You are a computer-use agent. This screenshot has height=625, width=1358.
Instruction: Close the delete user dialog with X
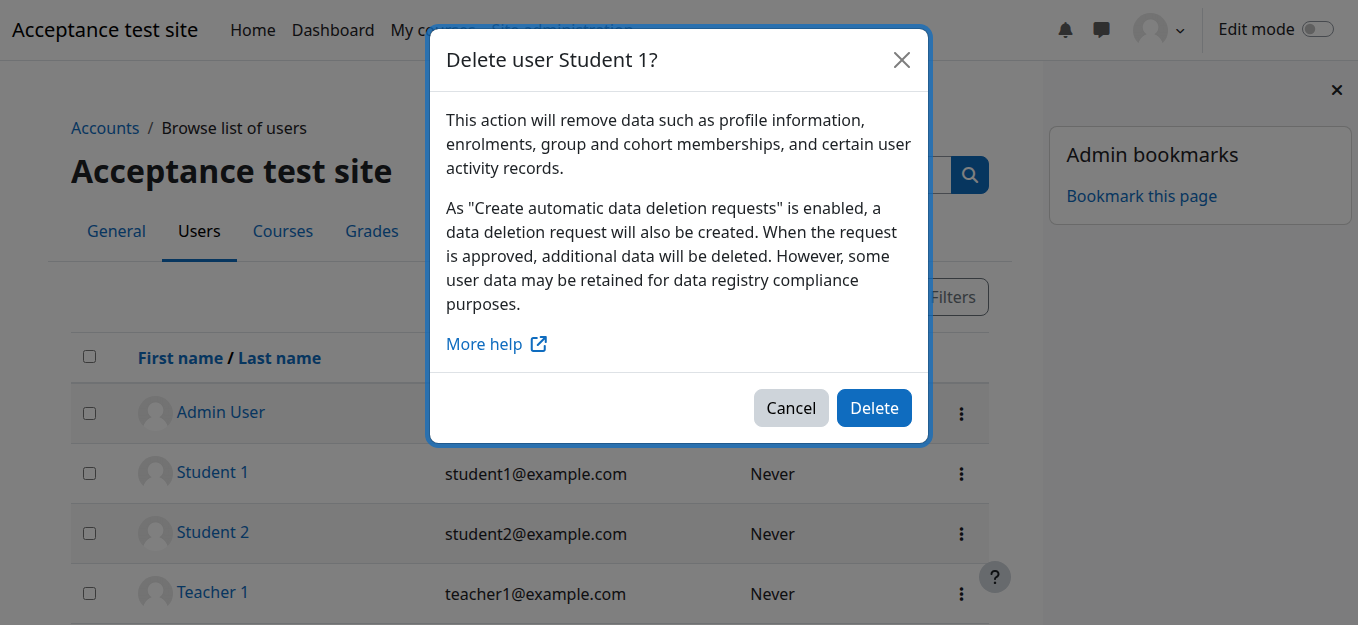click(901, 60)
